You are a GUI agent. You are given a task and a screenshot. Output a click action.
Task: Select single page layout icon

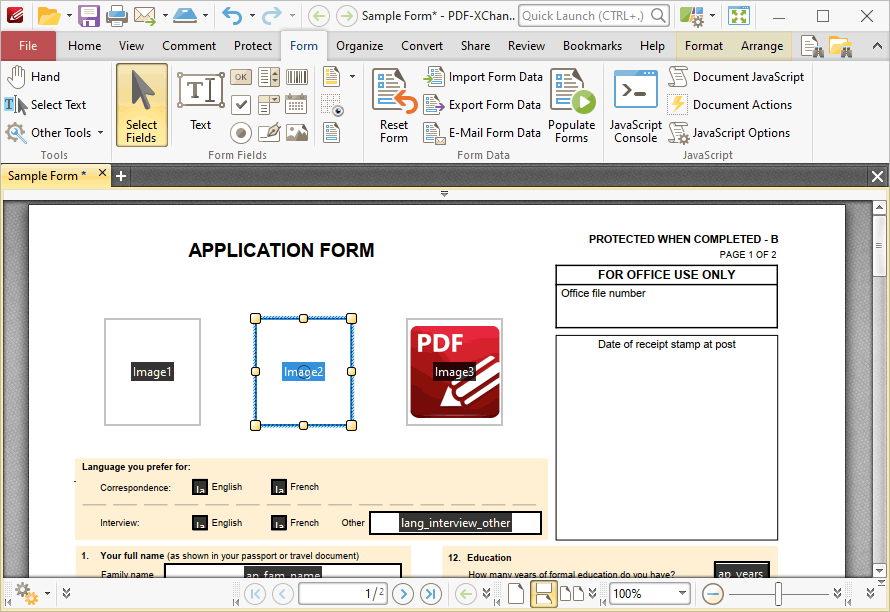(515, 594)
